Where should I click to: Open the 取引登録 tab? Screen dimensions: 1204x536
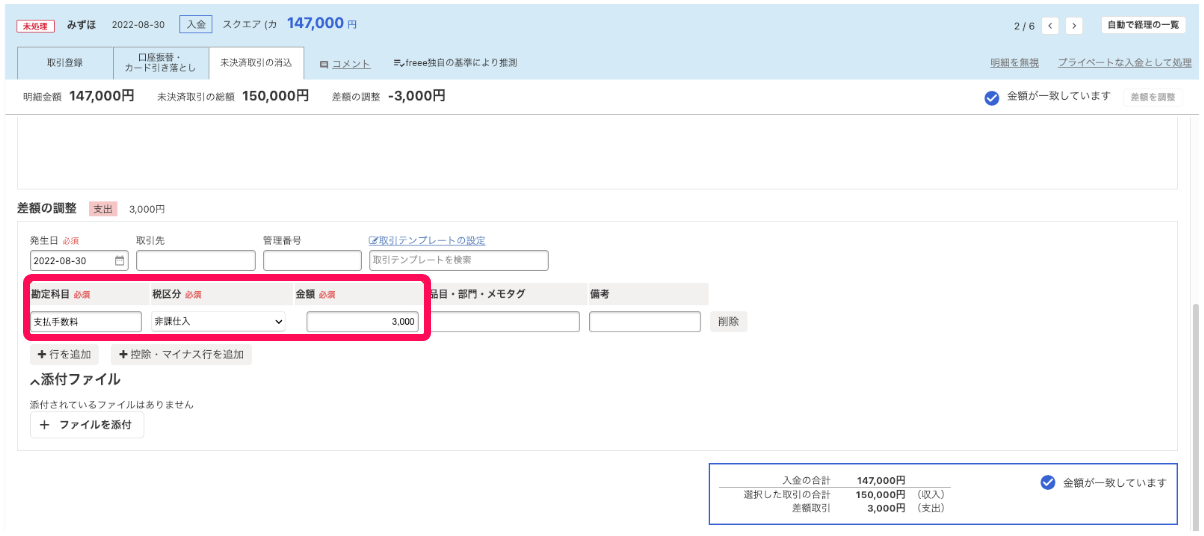(x=65, y=63)
